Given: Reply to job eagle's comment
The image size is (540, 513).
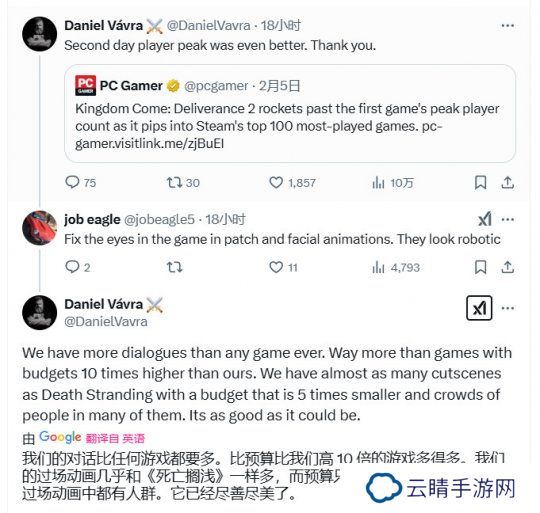Looking at the screenshot, I should click(x=77, y=267).
